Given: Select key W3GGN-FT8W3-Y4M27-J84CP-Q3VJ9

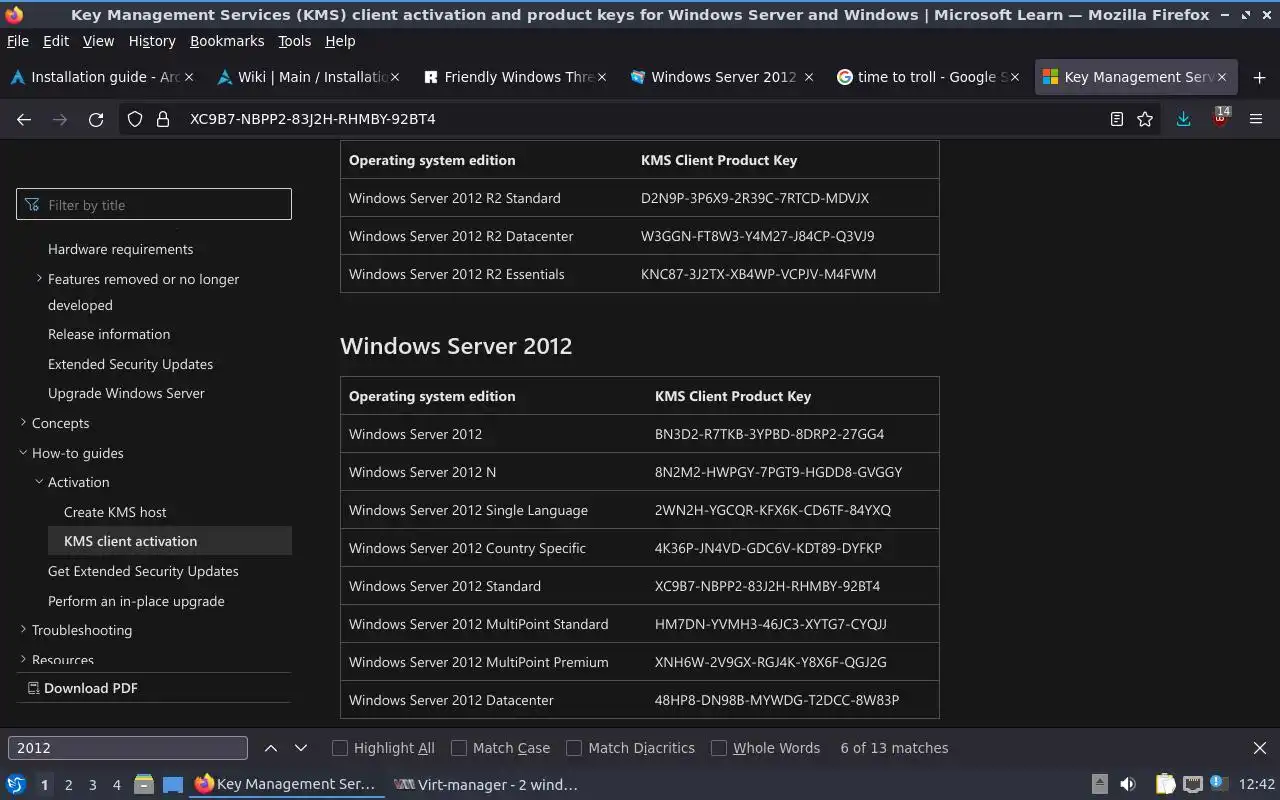Looking at the screenshot, I should (x=758, y=236).
